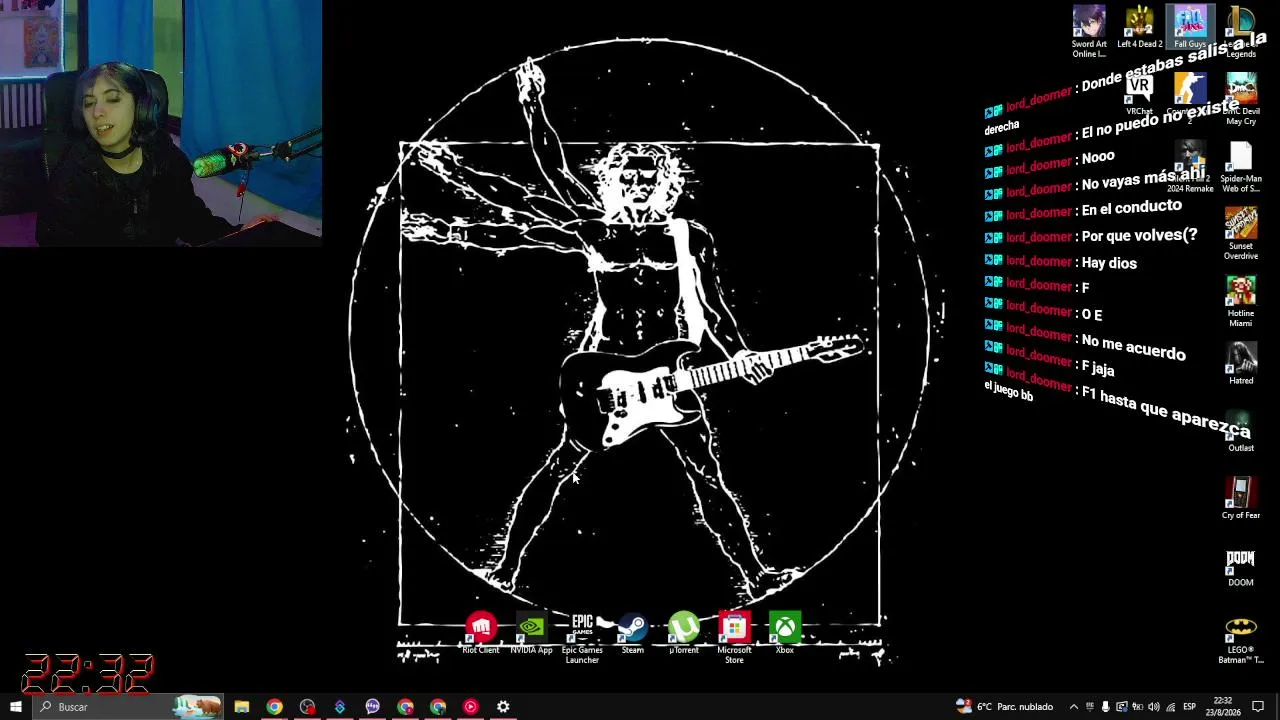
Task: Open the Windows Start menu
Action: pos(16,707)
